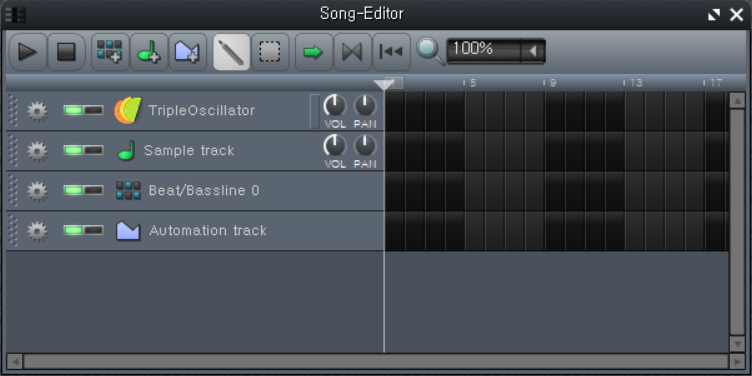Jump timeline to bar 5

click(x=472, y=83)
